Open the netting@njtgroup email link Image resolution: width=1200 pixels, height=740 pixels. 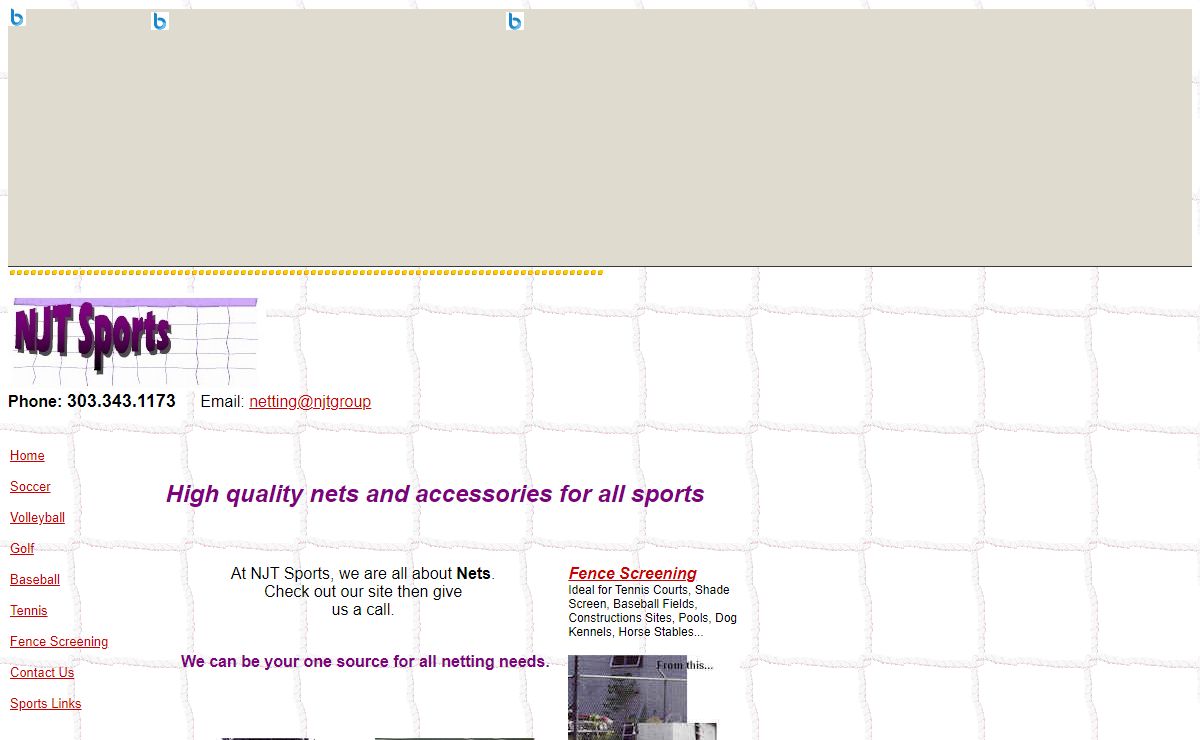pyautogui.click(x=310, y=401)
